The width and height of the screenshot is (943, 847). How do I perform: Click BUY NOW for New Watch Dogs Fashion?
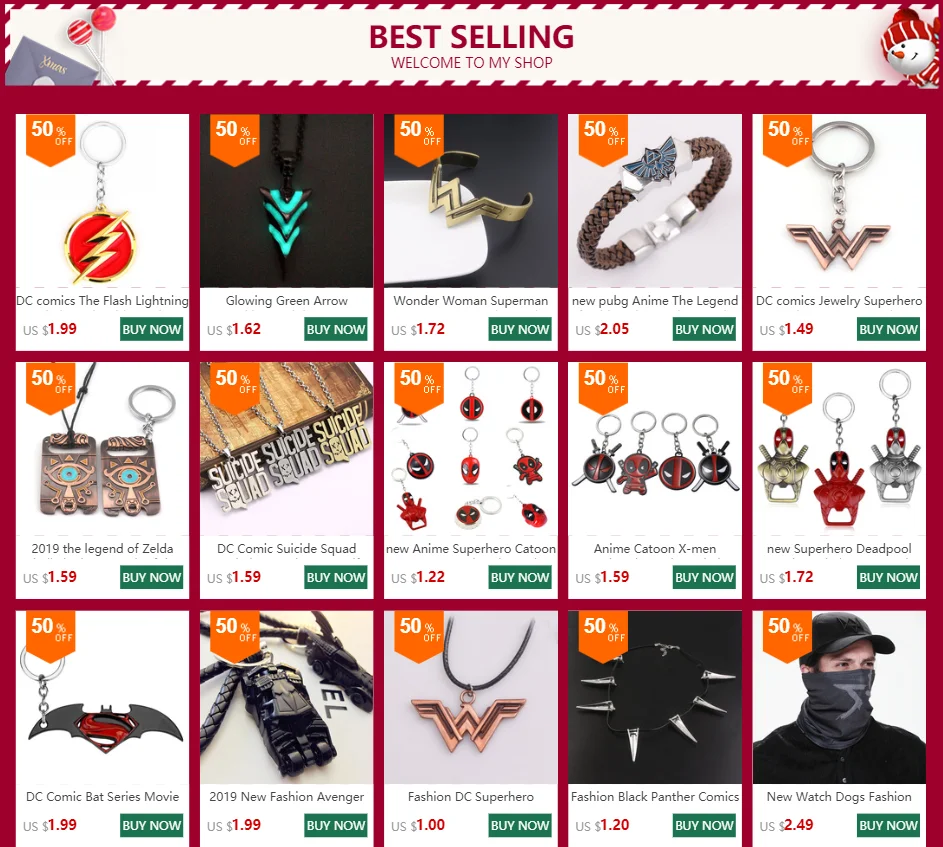click(888, 825)
